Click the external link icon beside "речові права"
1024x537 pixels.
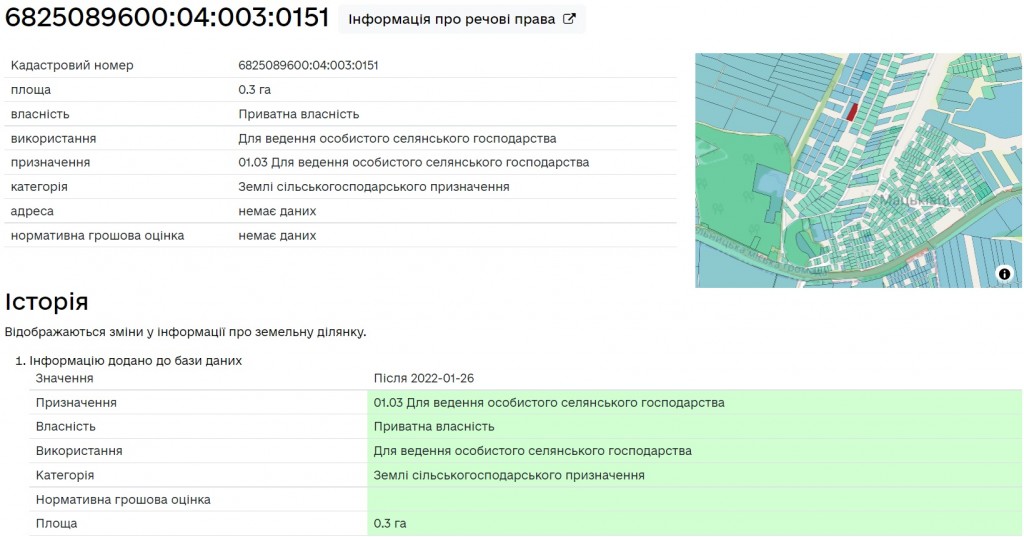tap(569, 19)
